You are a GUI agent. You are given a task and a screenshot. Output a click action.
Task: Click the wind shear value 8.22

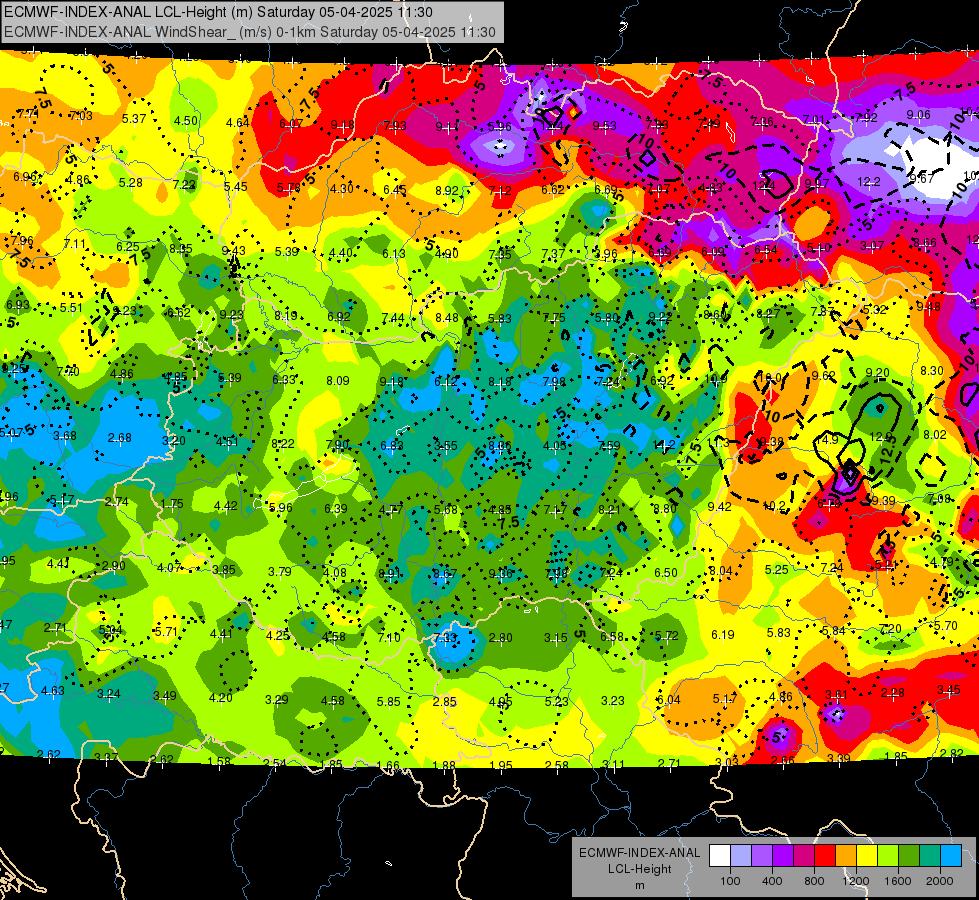pos(283,443)
